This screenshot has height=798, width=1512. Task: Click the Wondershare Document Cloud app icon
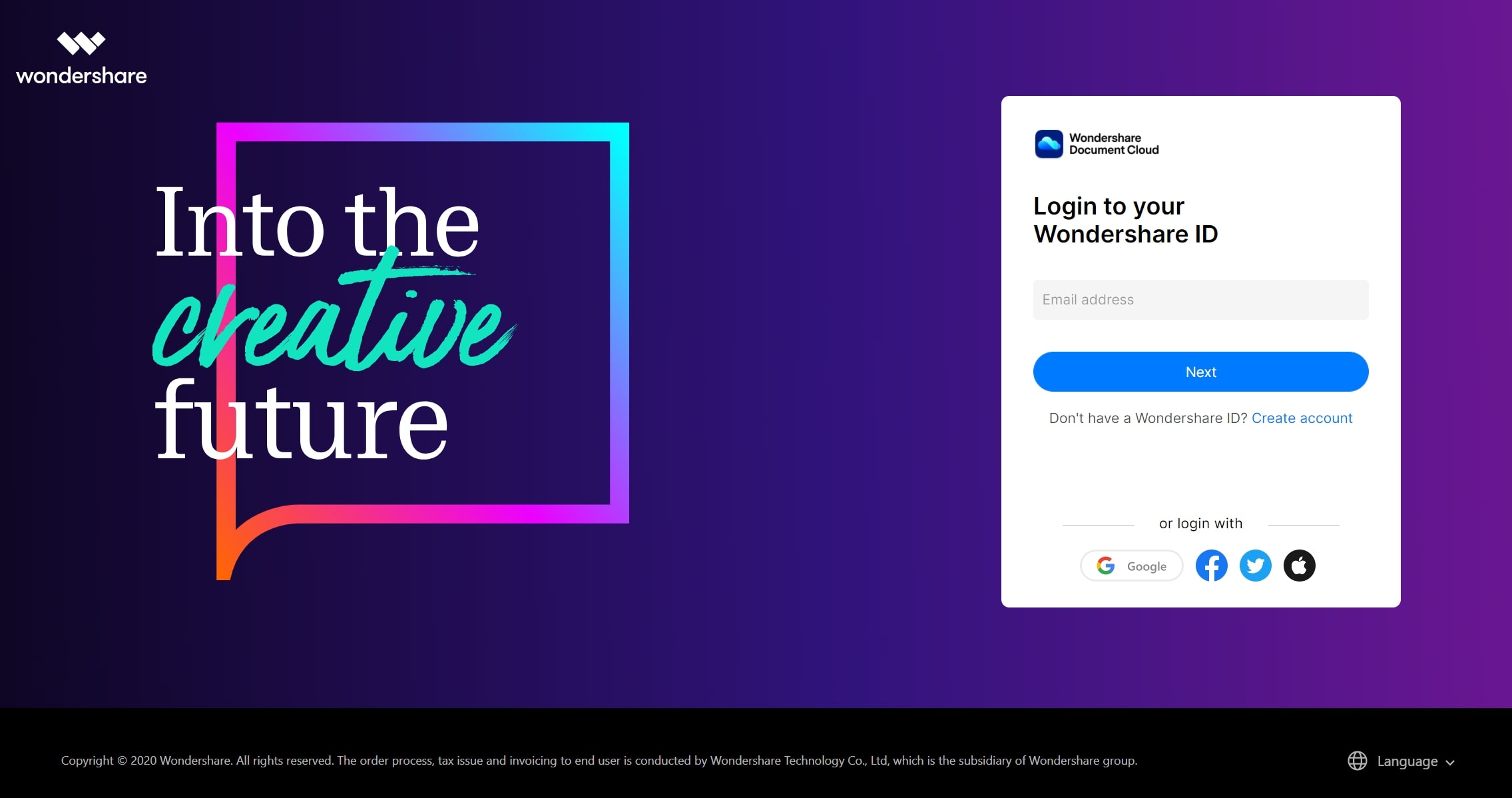(x=1047, y=143)
